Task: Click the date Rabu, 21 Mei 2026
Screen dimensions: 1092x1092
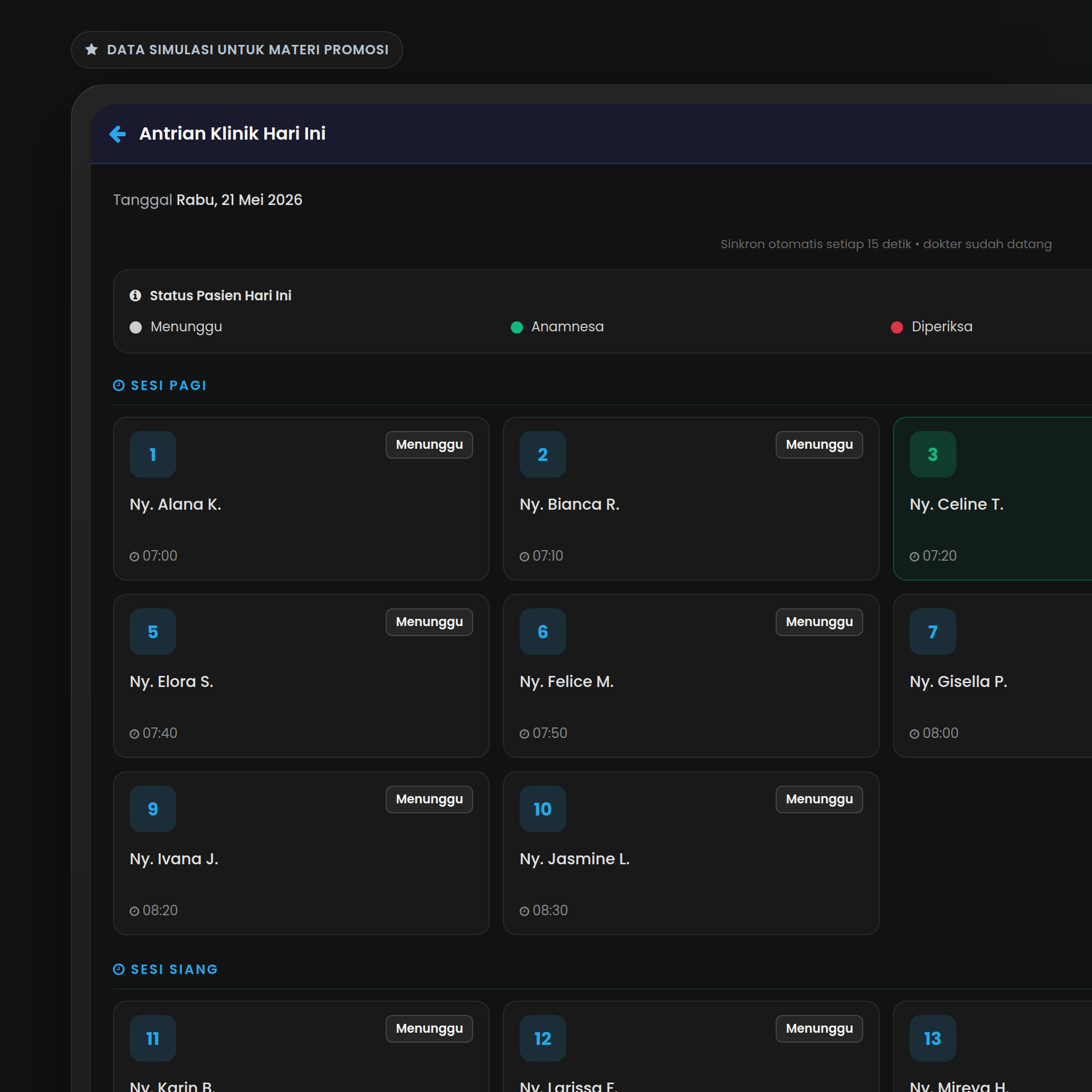Action: coord(239,200)
